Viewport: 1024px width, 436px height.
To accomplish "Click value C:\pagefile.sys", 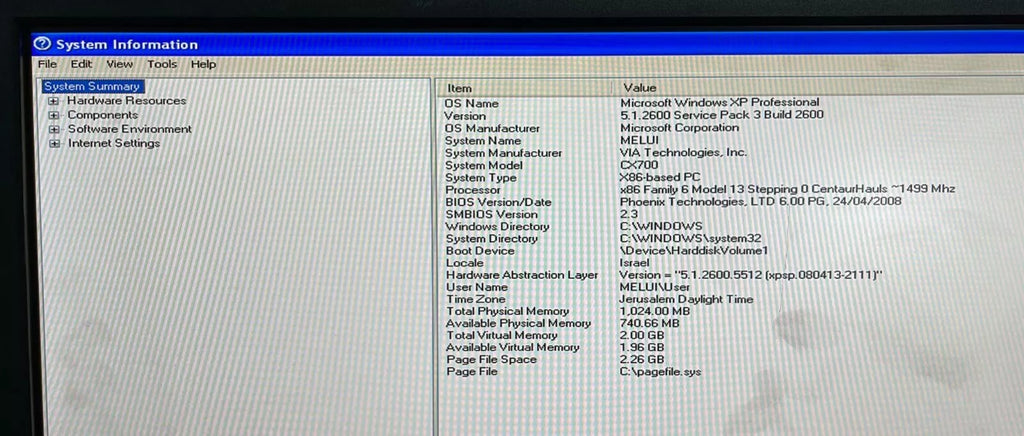I will [x=661, y=371].
